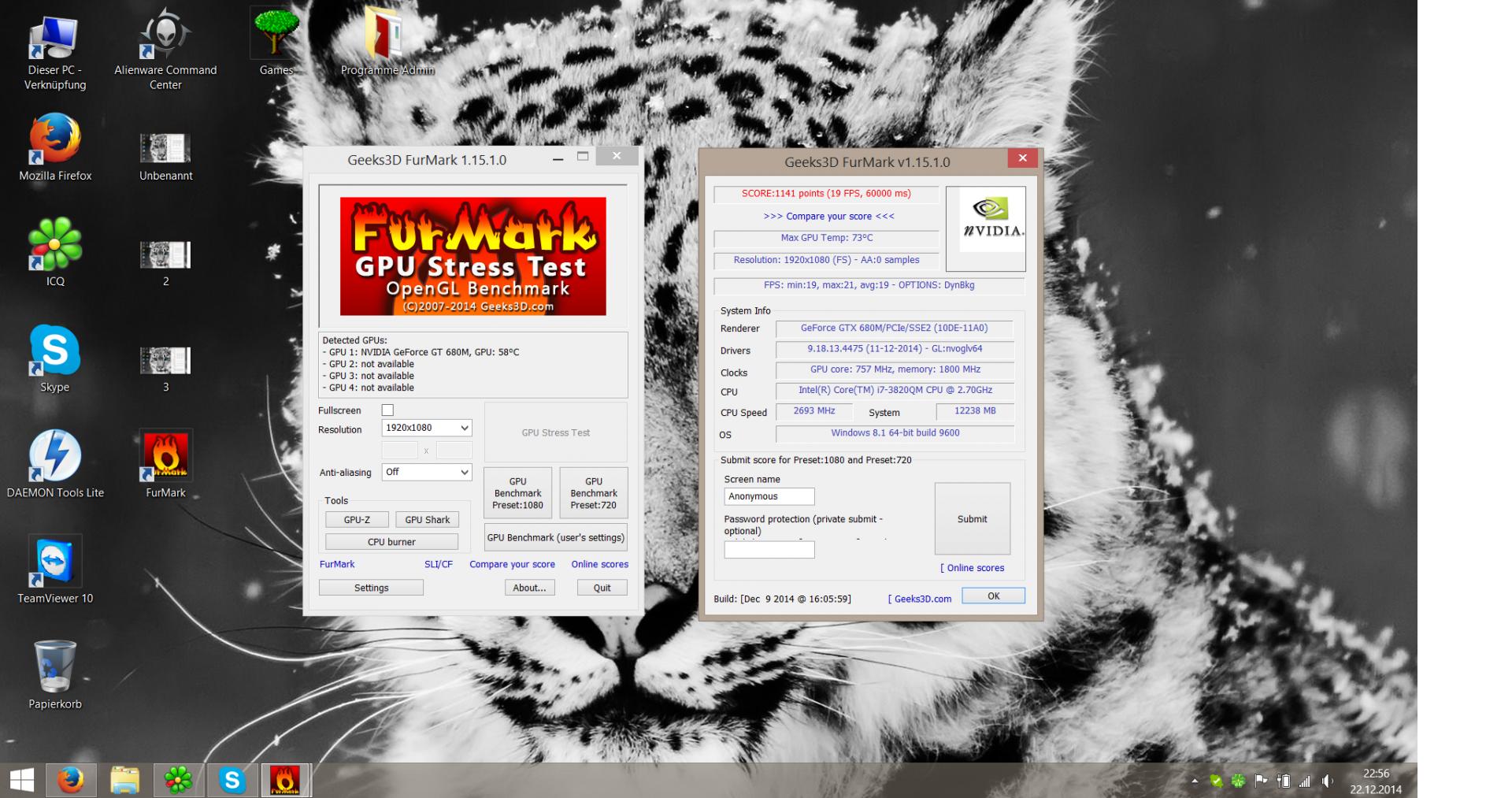The image size is (1512, 798).
Task: Open desktop image file named 3
Action: [x=165, y=368]
